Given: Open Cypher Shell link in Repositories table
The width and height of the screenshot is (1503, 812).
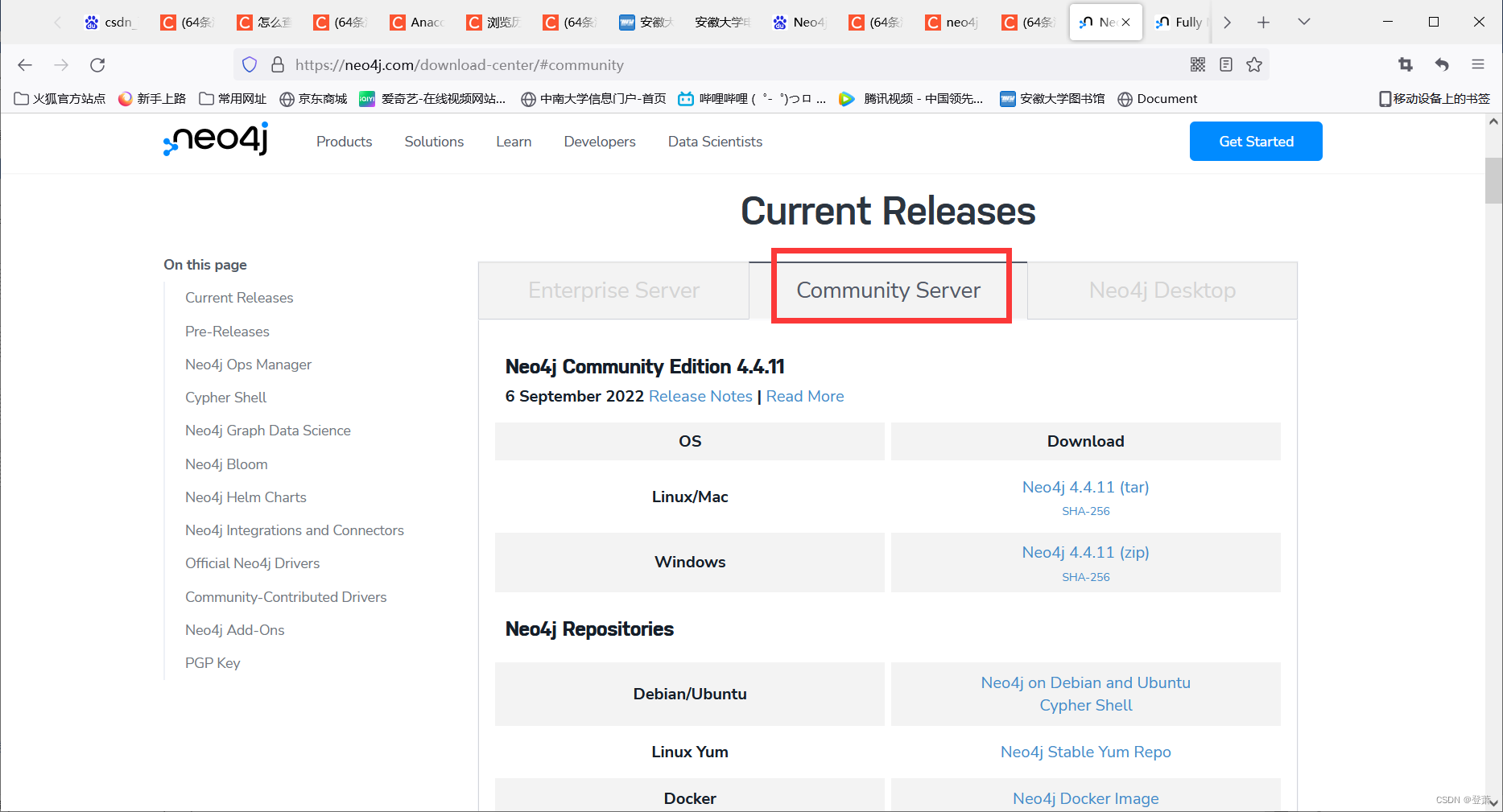Looking at the screenshot, I should point(1085,705).
